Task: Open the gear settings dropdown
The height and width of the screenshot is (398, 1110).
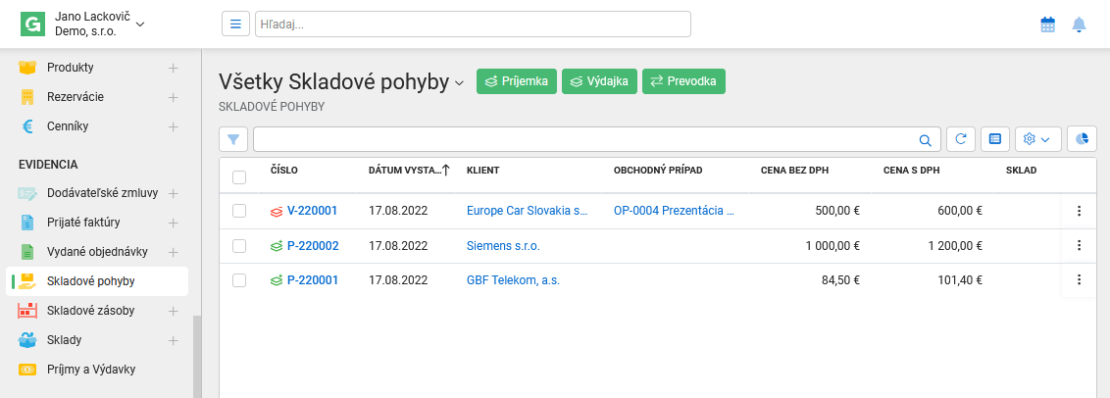Action: [x=1039, y=140]
